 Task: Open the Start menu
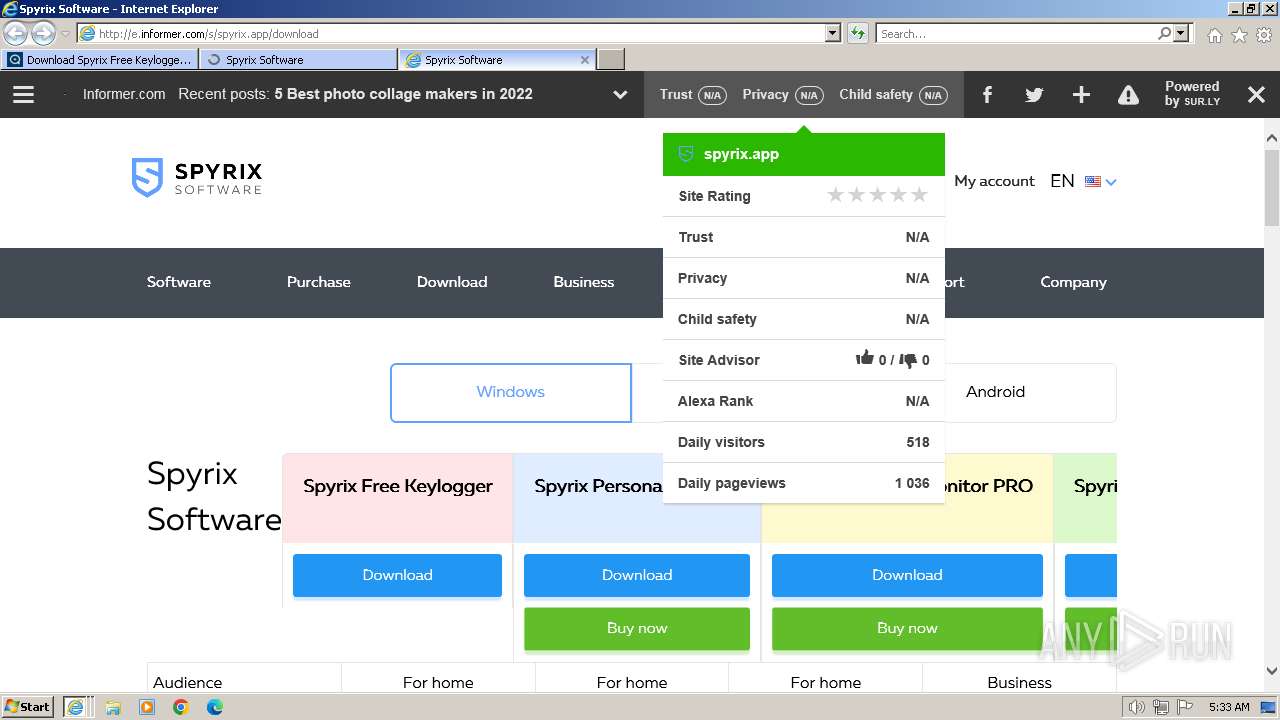click(x=27, y=707)
